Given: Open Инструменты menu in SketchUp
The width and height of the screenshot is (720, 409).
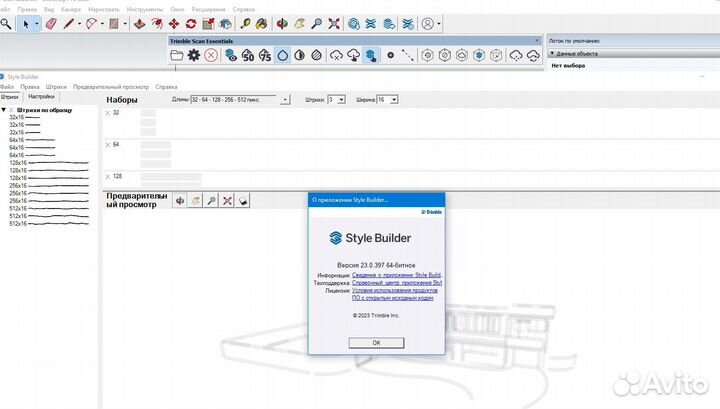Looking at the screenshot, I should 145,9.
